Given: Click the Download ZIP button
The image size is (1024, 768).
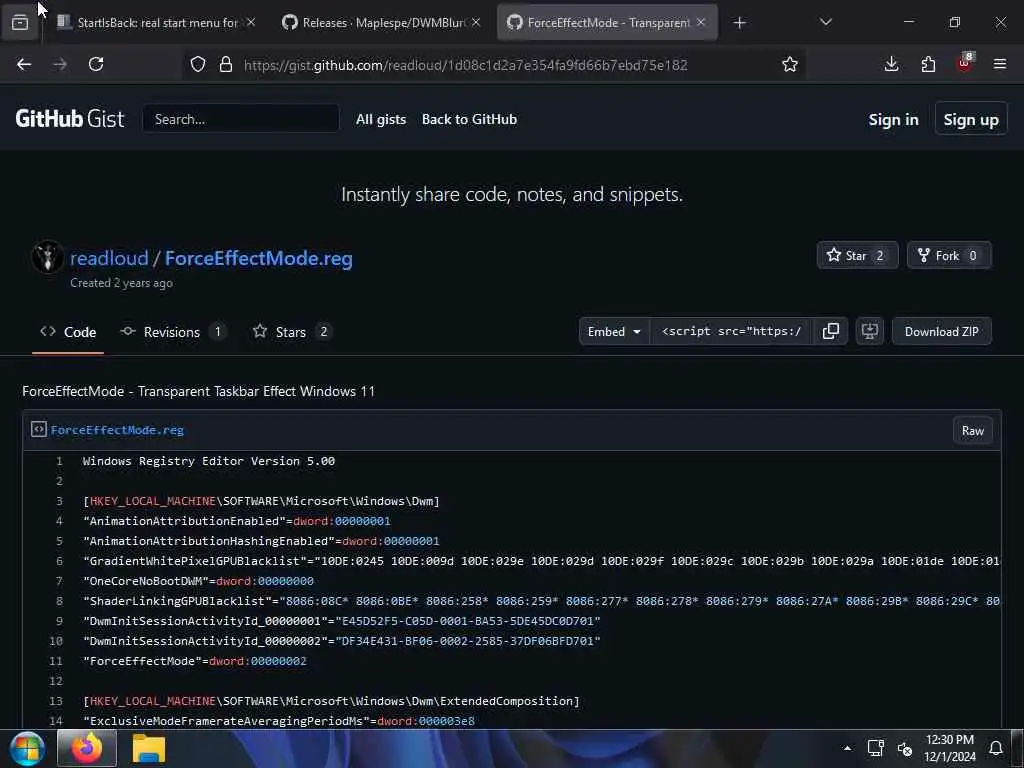Looking at the screenshot, I should point(942,331).
